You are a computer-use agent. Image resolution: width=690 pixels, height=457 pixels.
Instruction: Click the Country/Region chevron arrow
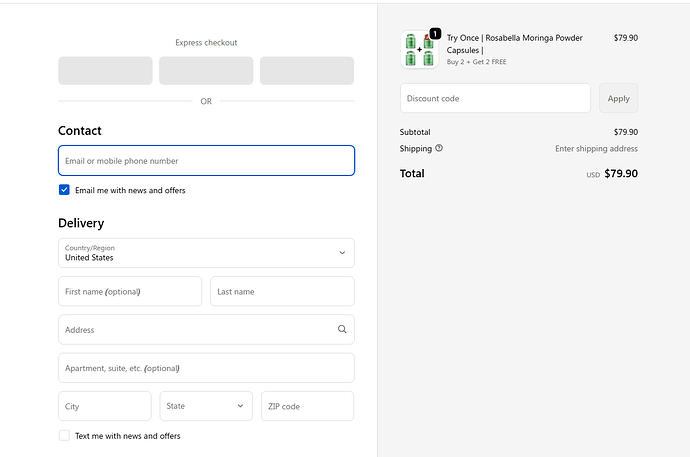pos(342,253)
